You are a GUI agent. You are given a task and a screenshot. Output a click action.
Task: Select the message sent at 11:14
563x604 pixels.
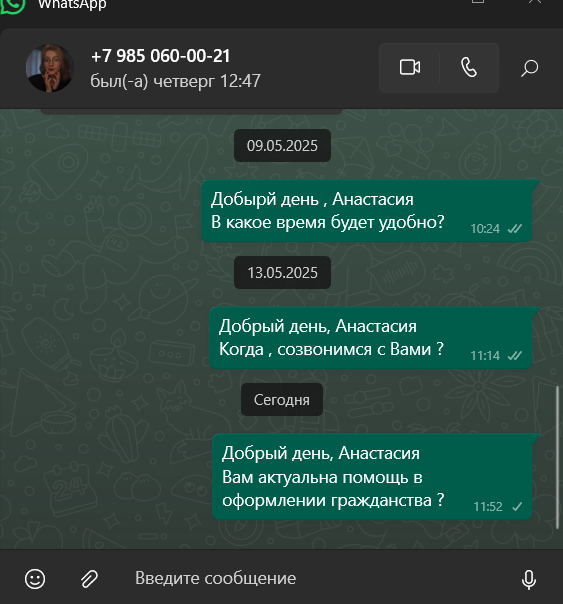pyautogui.click(x=371, y=338)
